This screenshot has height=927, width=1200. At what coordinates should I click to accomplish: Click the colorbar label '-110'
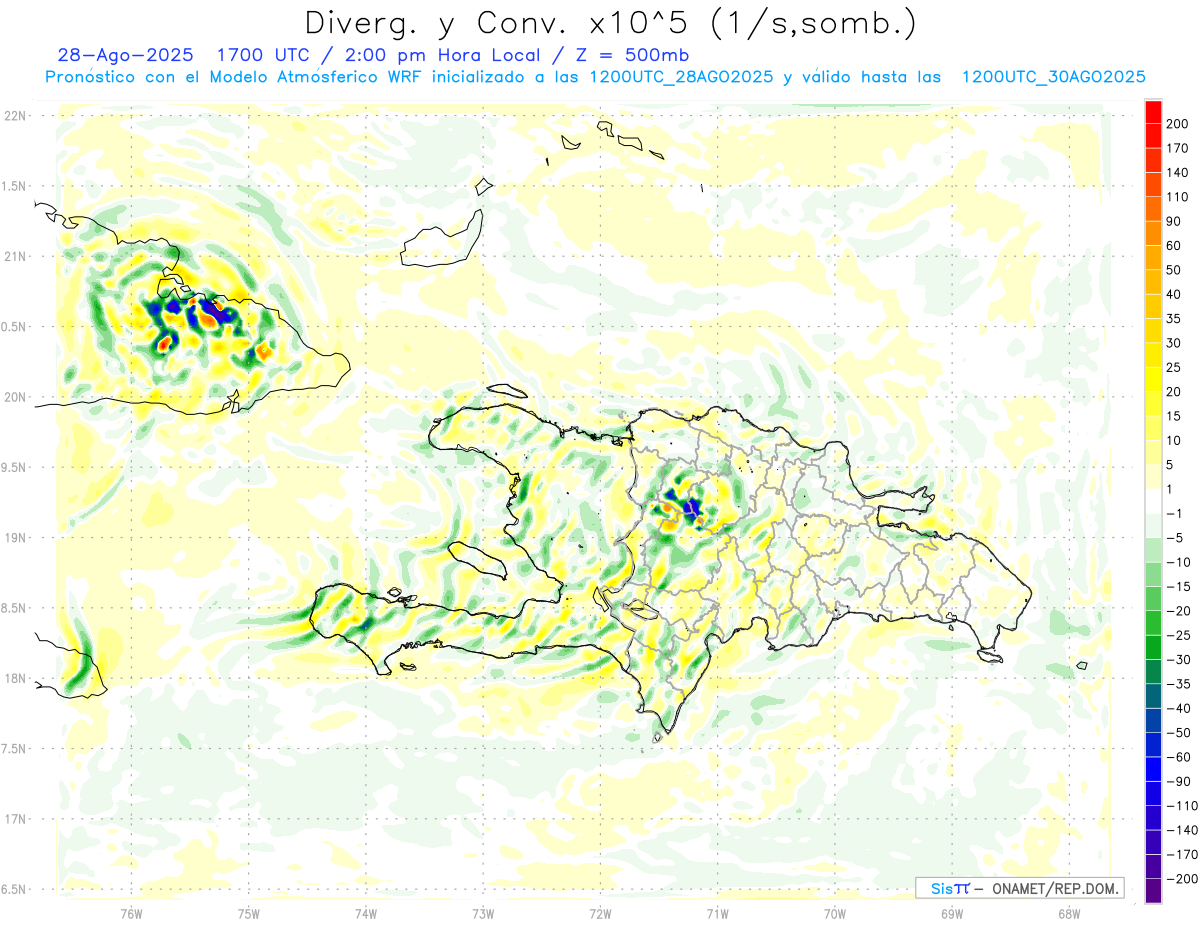1182,806
